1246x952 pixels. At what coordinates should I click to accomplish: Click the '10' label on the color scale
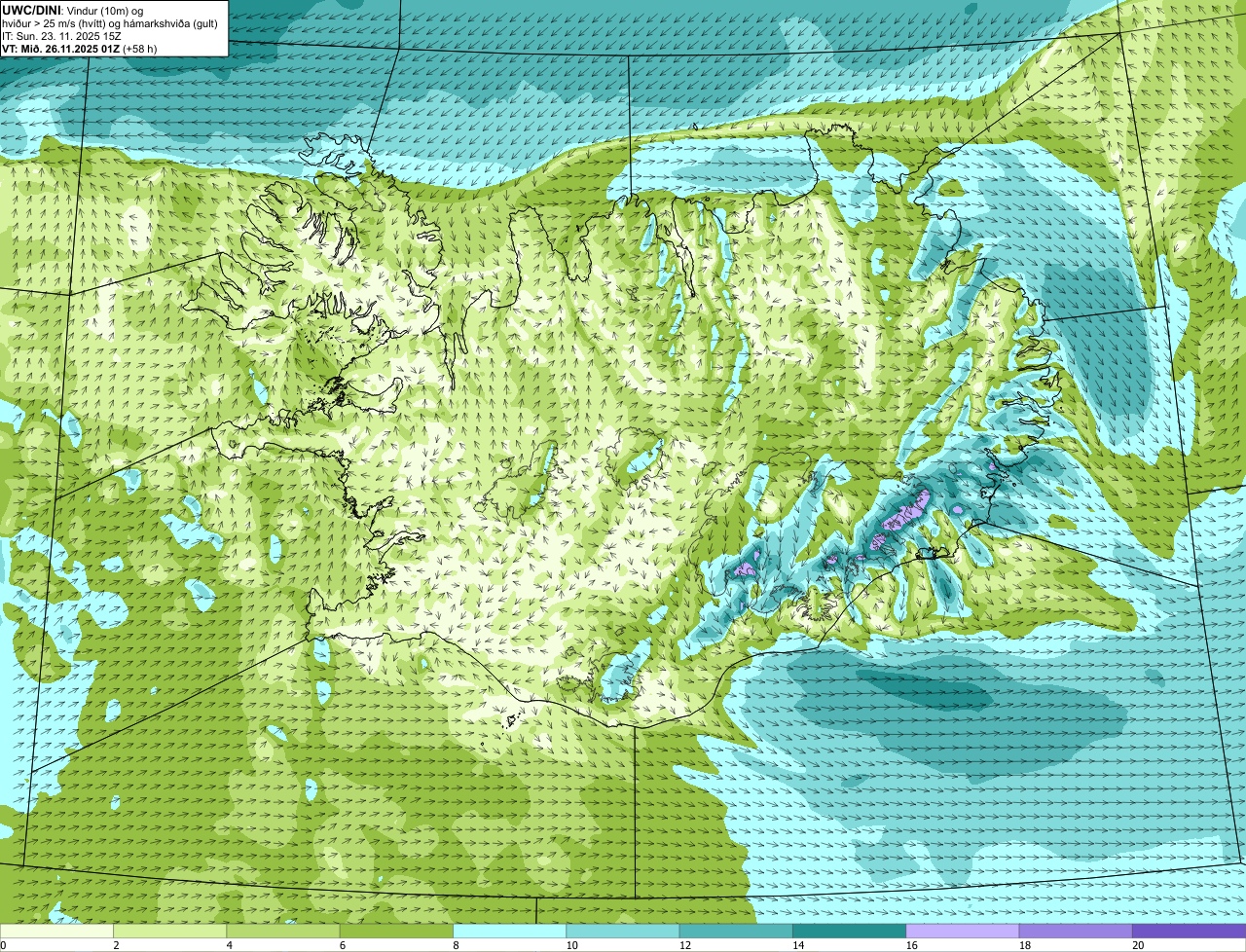tap(571, 945)
